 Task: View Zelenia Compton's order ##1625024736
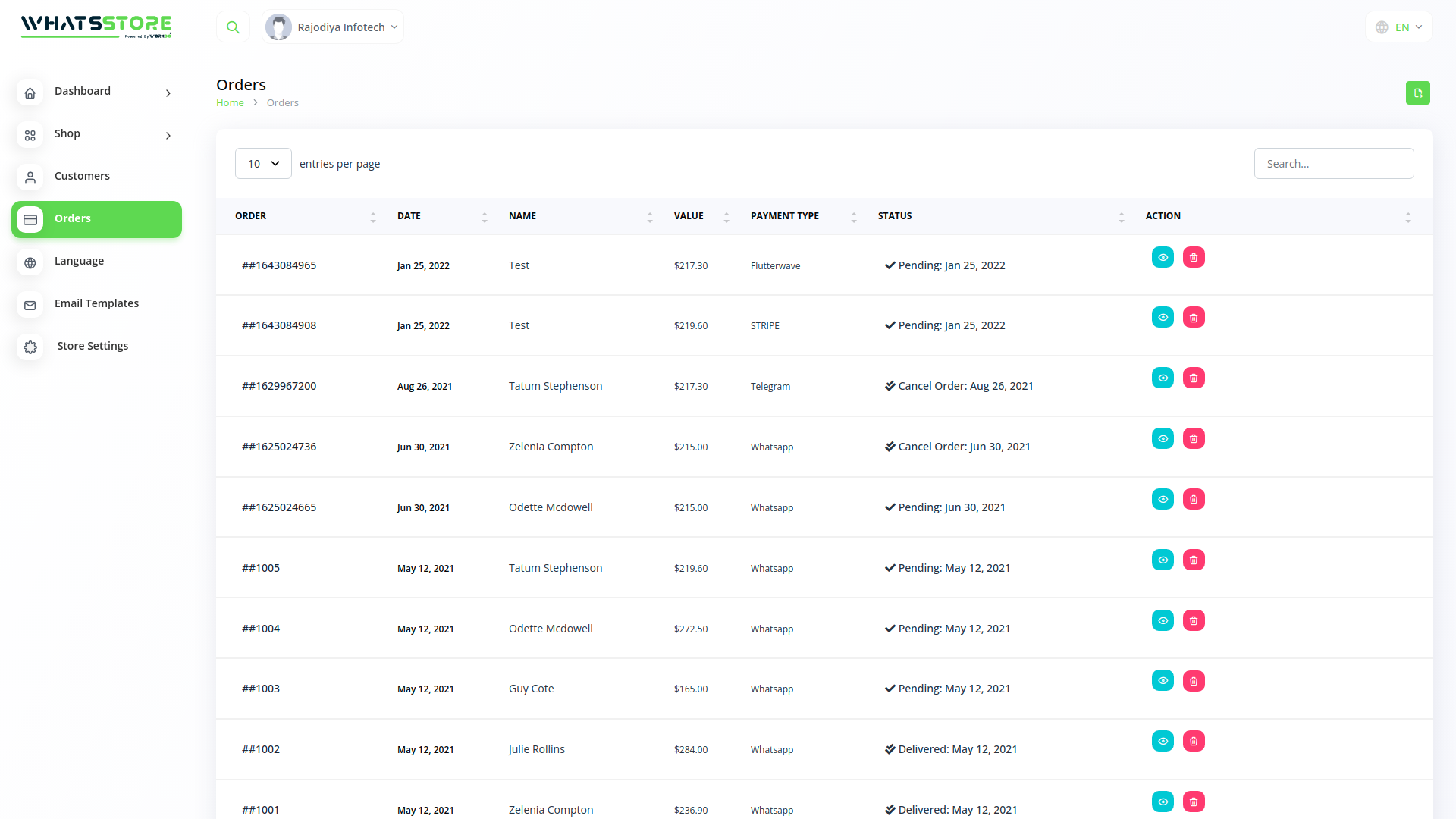click(x=1163, y=439)
